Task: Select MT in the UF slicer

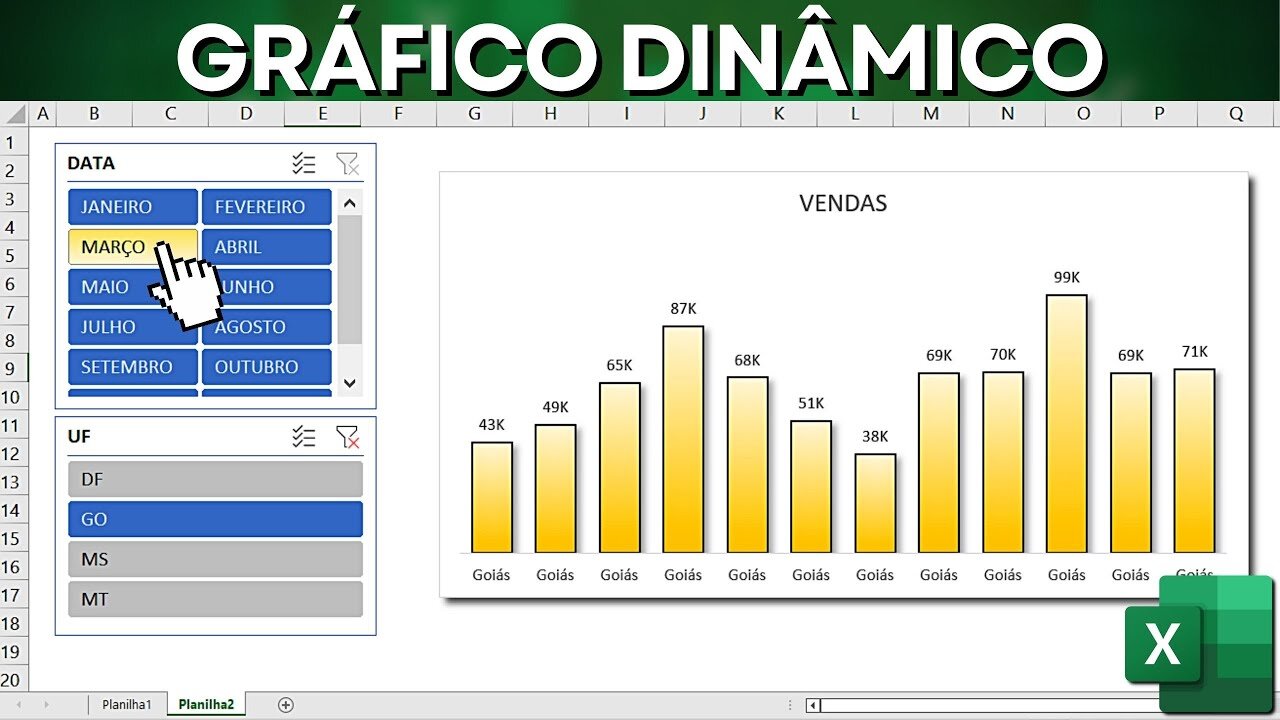Action: click(x=215, y=599)
